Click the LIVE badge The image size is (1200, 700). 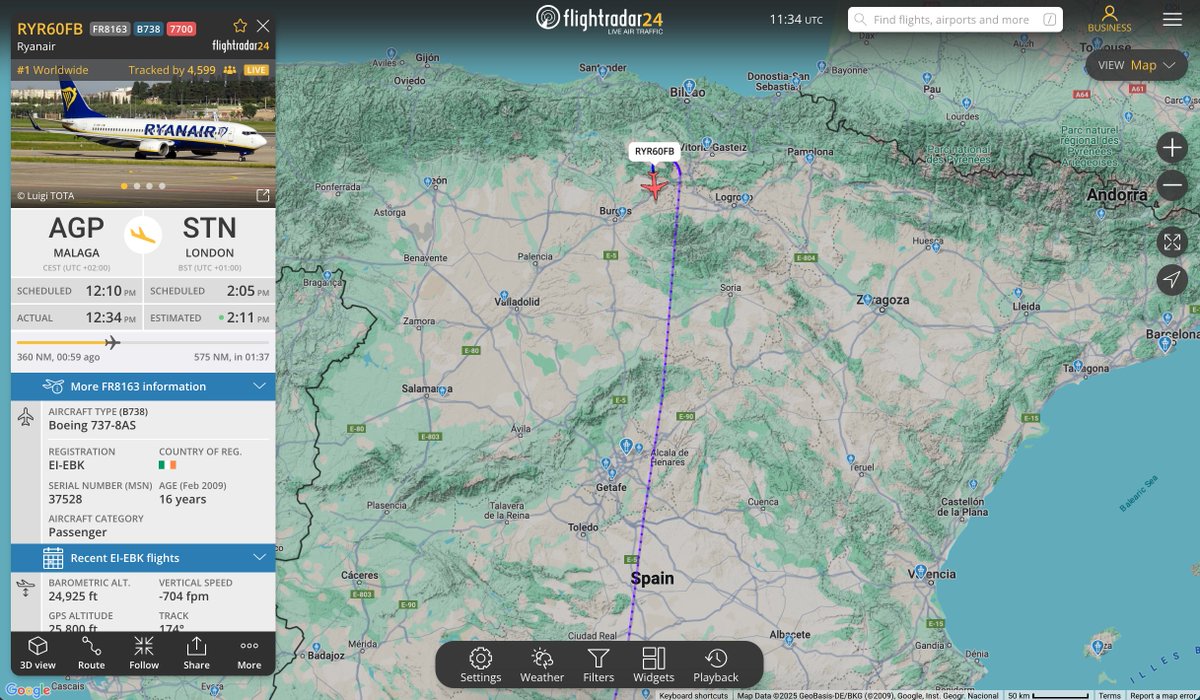click(257, 70)
